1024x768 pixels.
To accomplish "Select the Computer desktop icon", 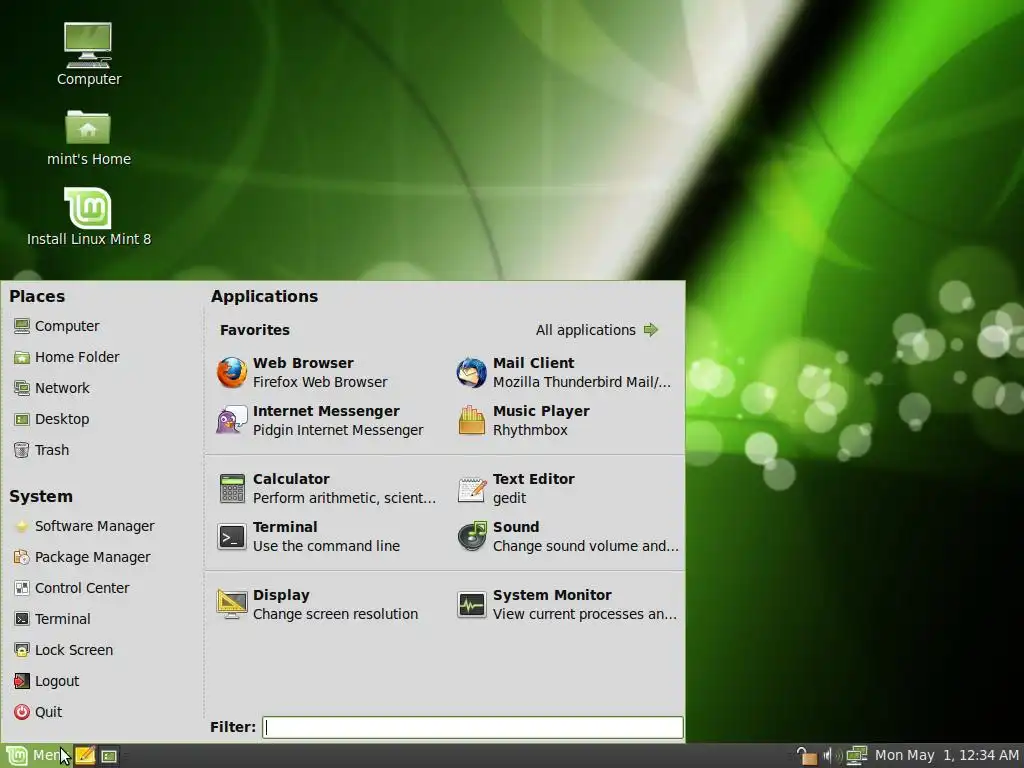I will [88, 54].
